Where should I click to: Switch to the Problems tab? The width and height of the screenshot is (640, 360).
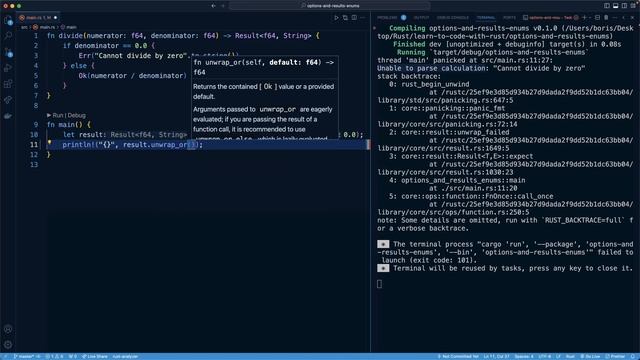click(x=387, y=18)
